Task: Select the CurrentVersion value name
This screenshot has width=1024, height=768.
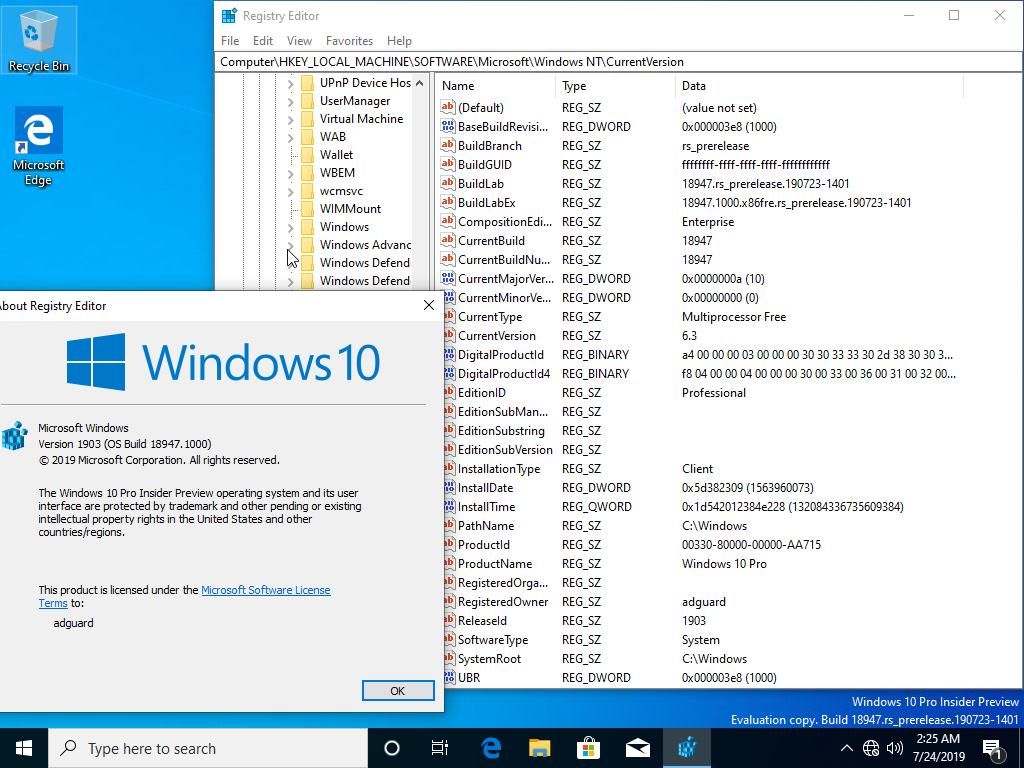Action: coord(496,336)
